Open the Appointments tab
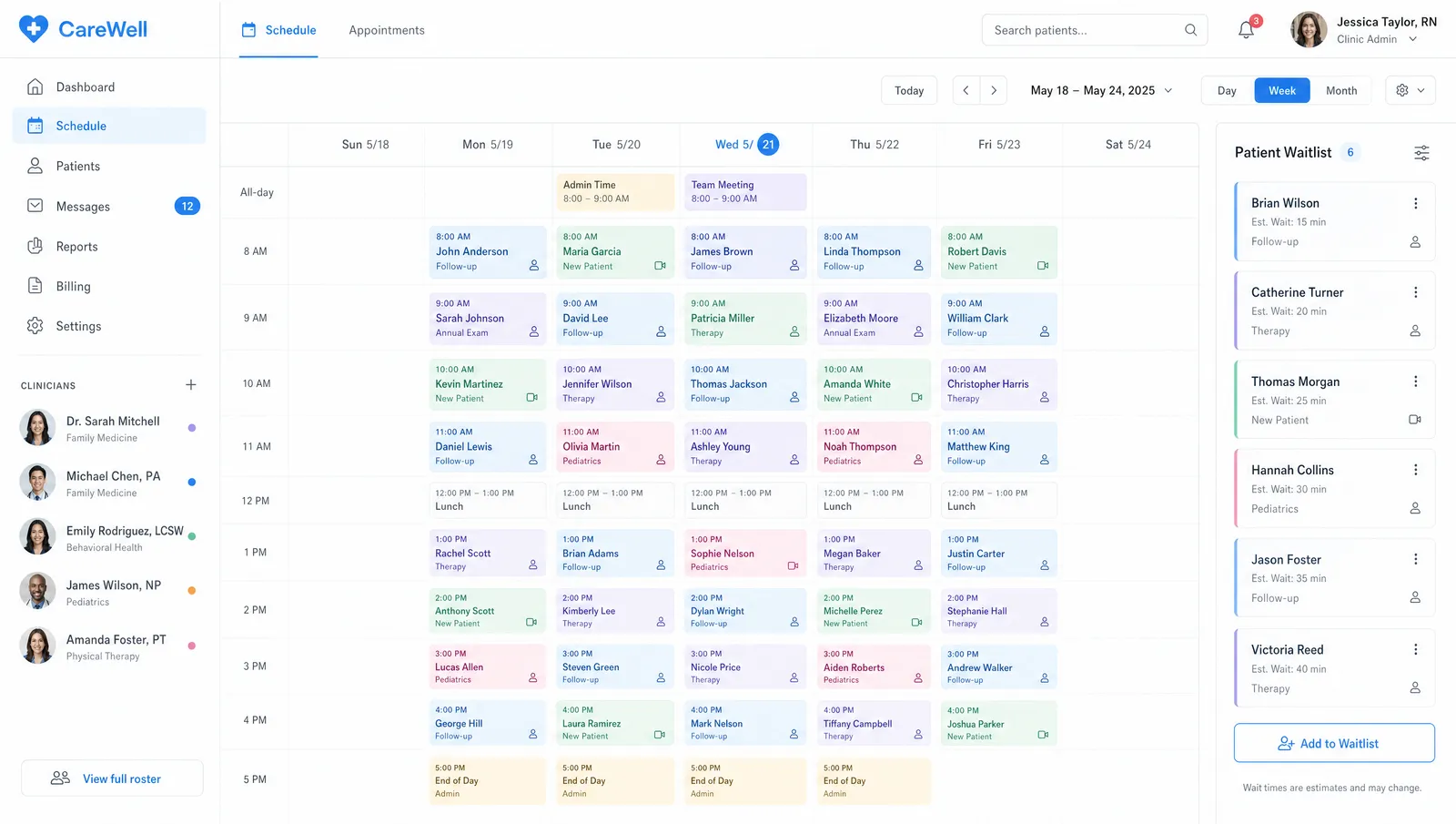The height and width of the screenshot is (824, 1456). [387, 30]
